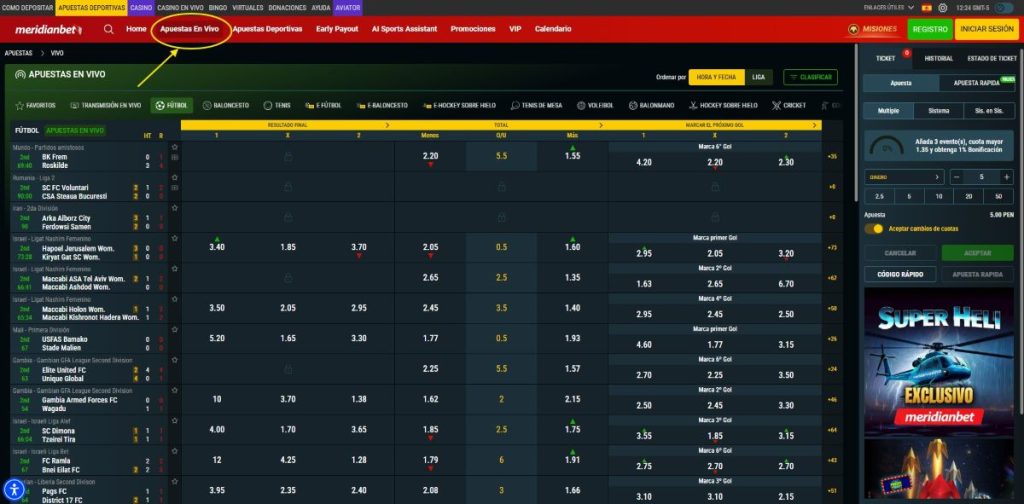Click the Código Rápido button
This screenshot has height=504, width=1024.
click(900, 274)
